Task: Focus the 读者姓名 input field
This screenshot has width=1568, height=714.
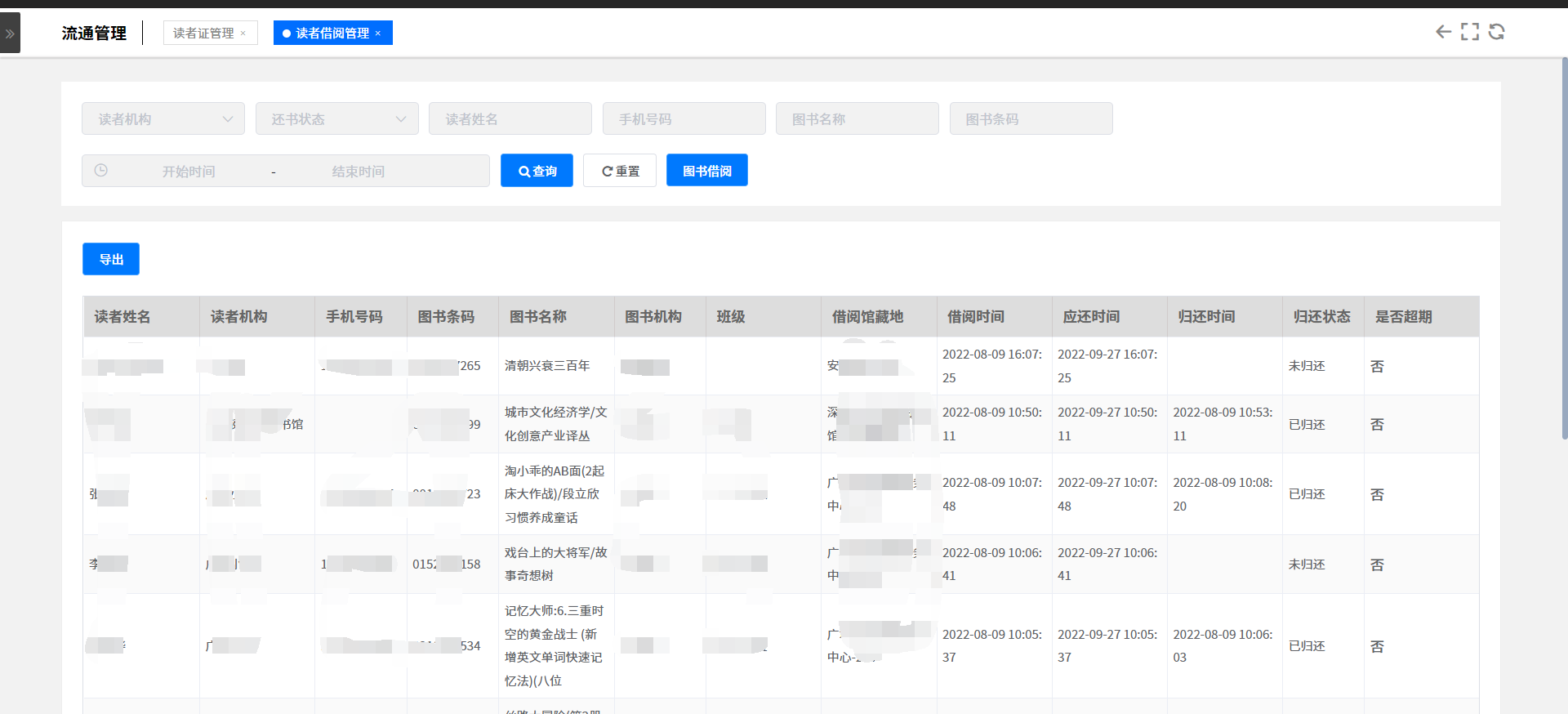Action: [x=510, y=119]
